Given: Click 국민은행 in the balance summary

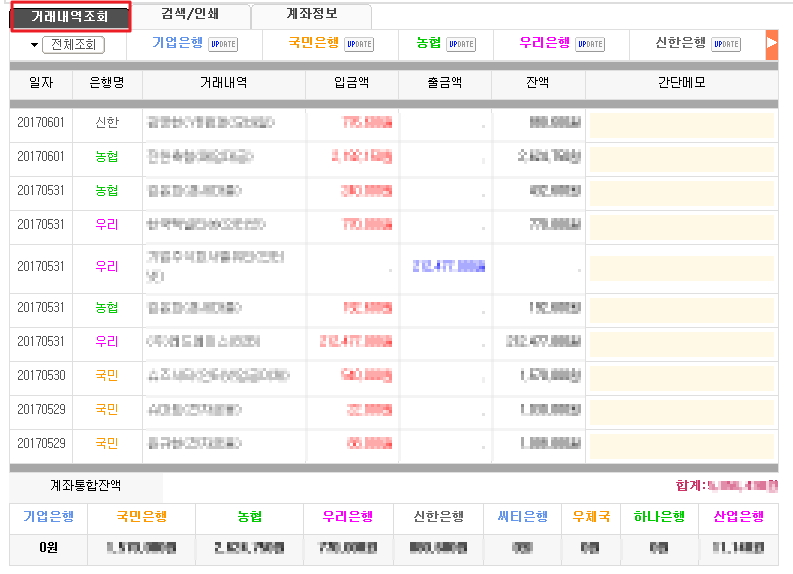Looking at the screenshot, I should [x=142, y=517].
